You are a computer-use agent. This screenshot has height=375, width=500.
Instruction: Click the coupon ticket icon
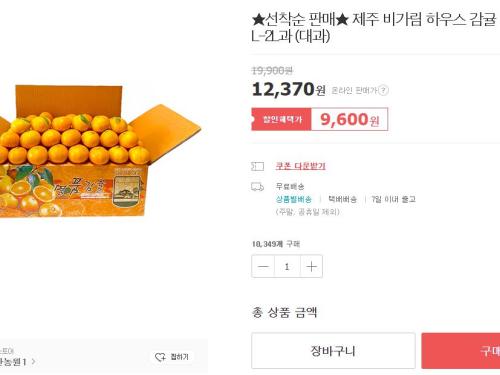pos(257,166)
